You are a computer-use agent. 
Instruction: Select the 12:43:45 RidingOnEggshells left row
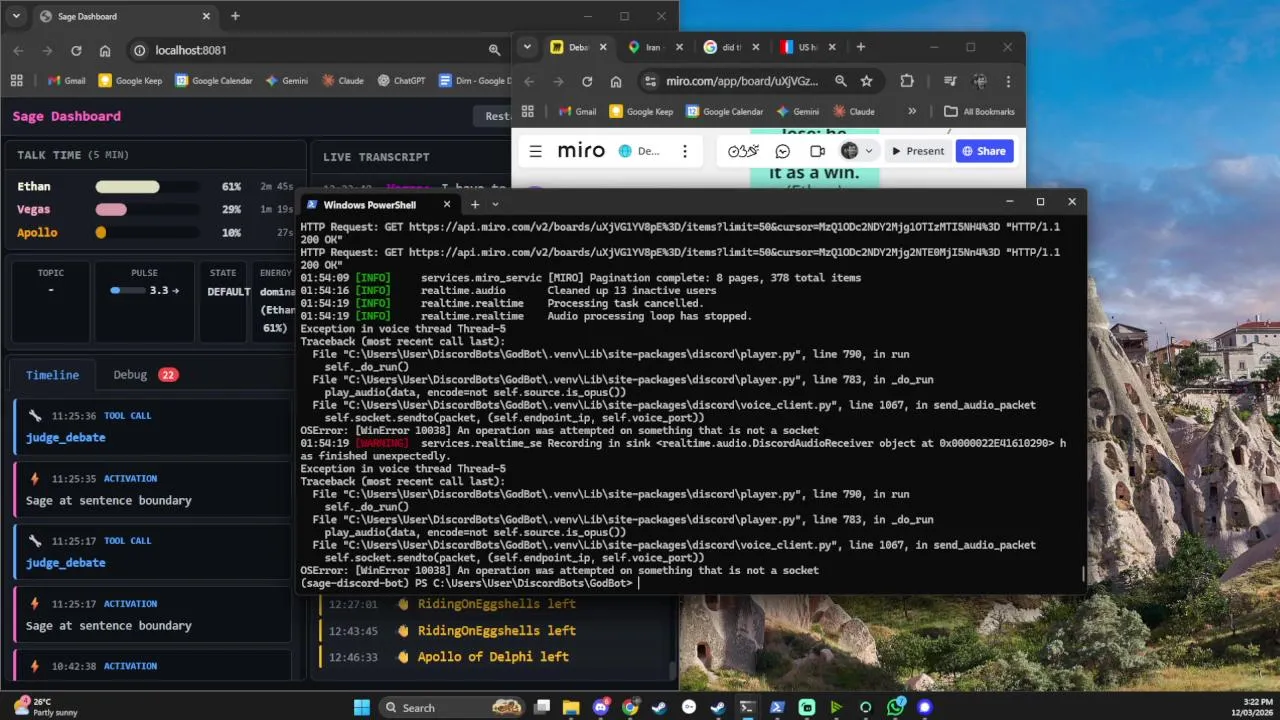(x=494, y=631)
